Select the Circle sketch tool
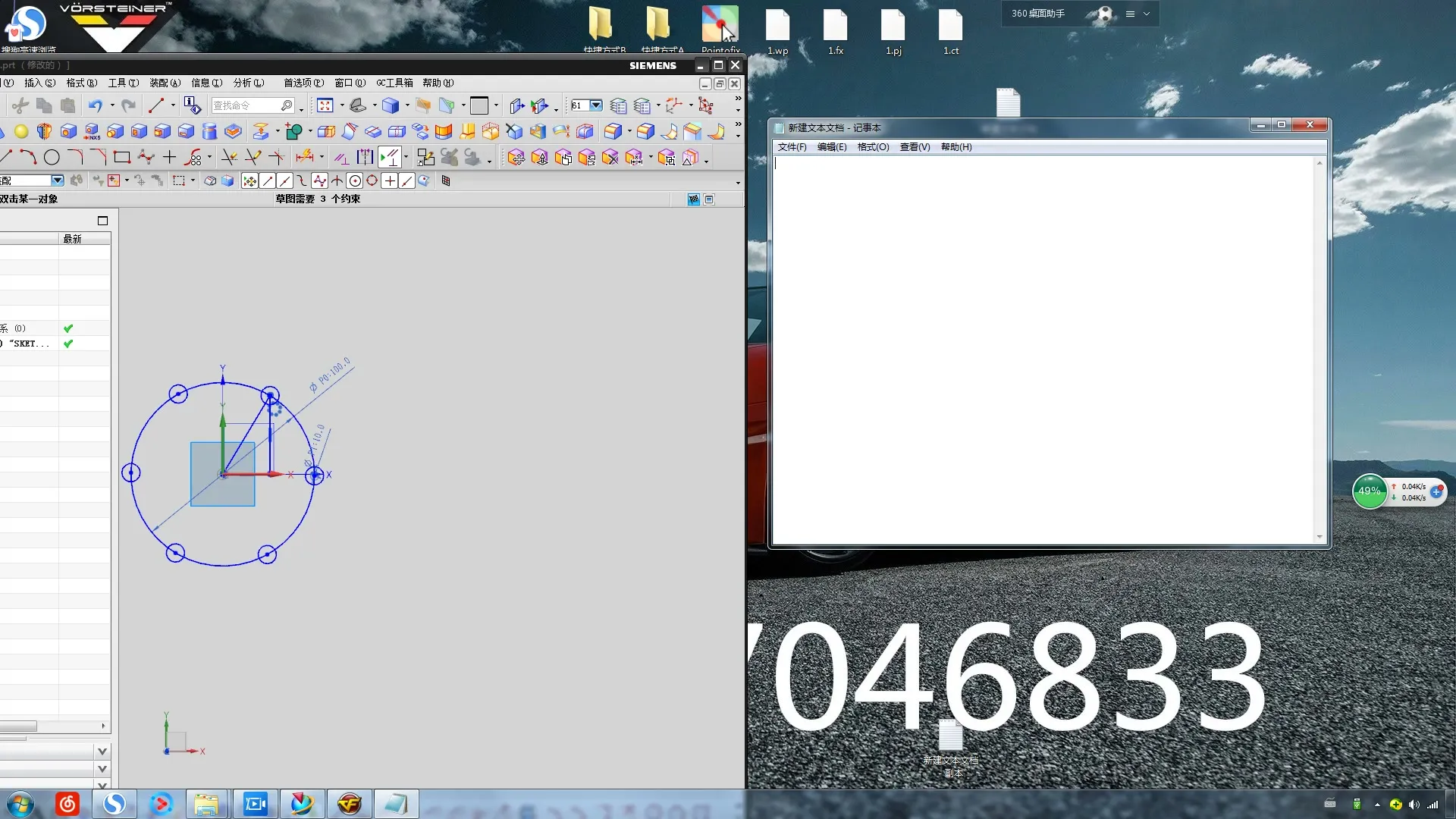This screenshot has width=1456, height=819. coord(52,158)
